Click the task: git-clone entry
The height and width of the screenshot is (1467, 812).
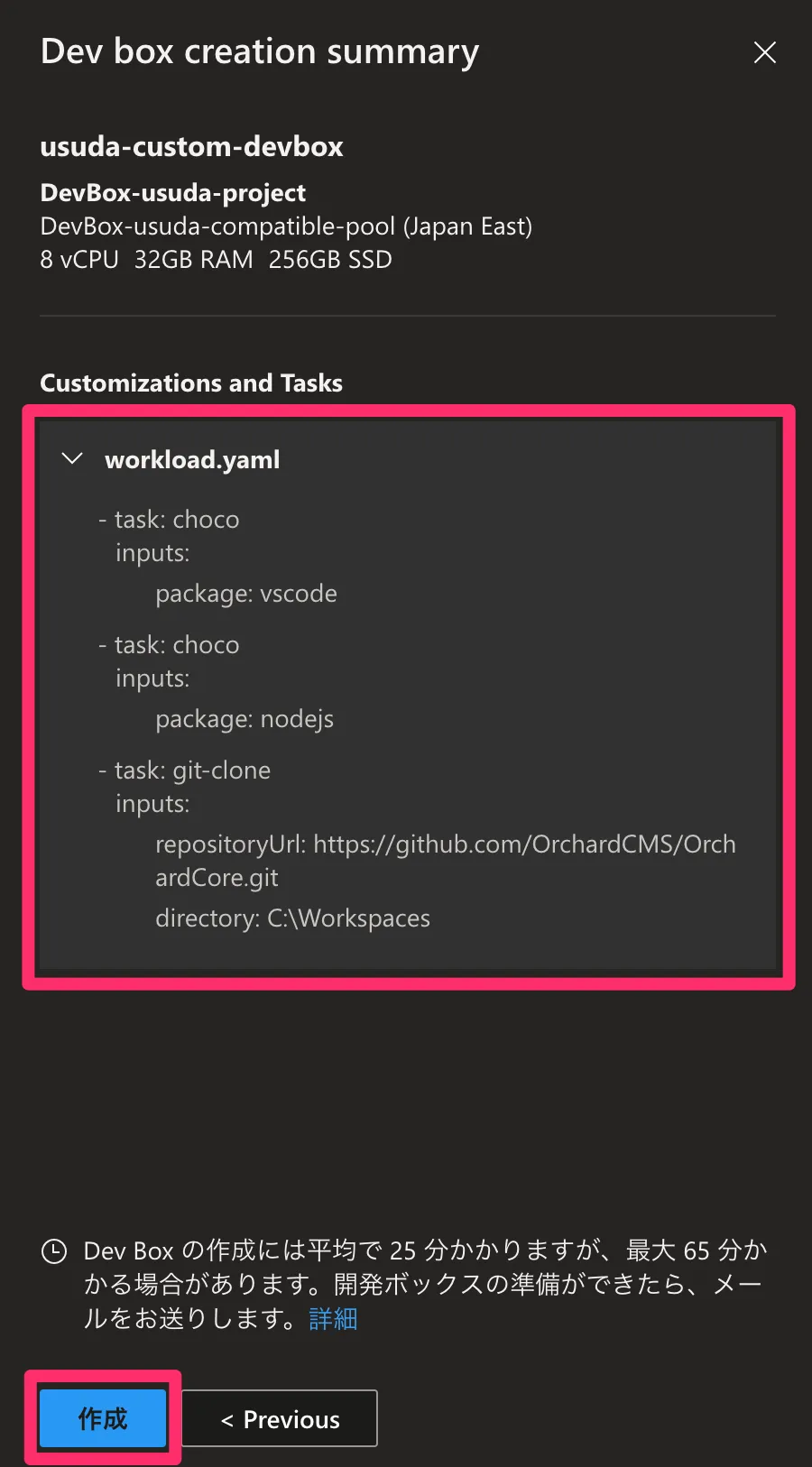[192, 770]
